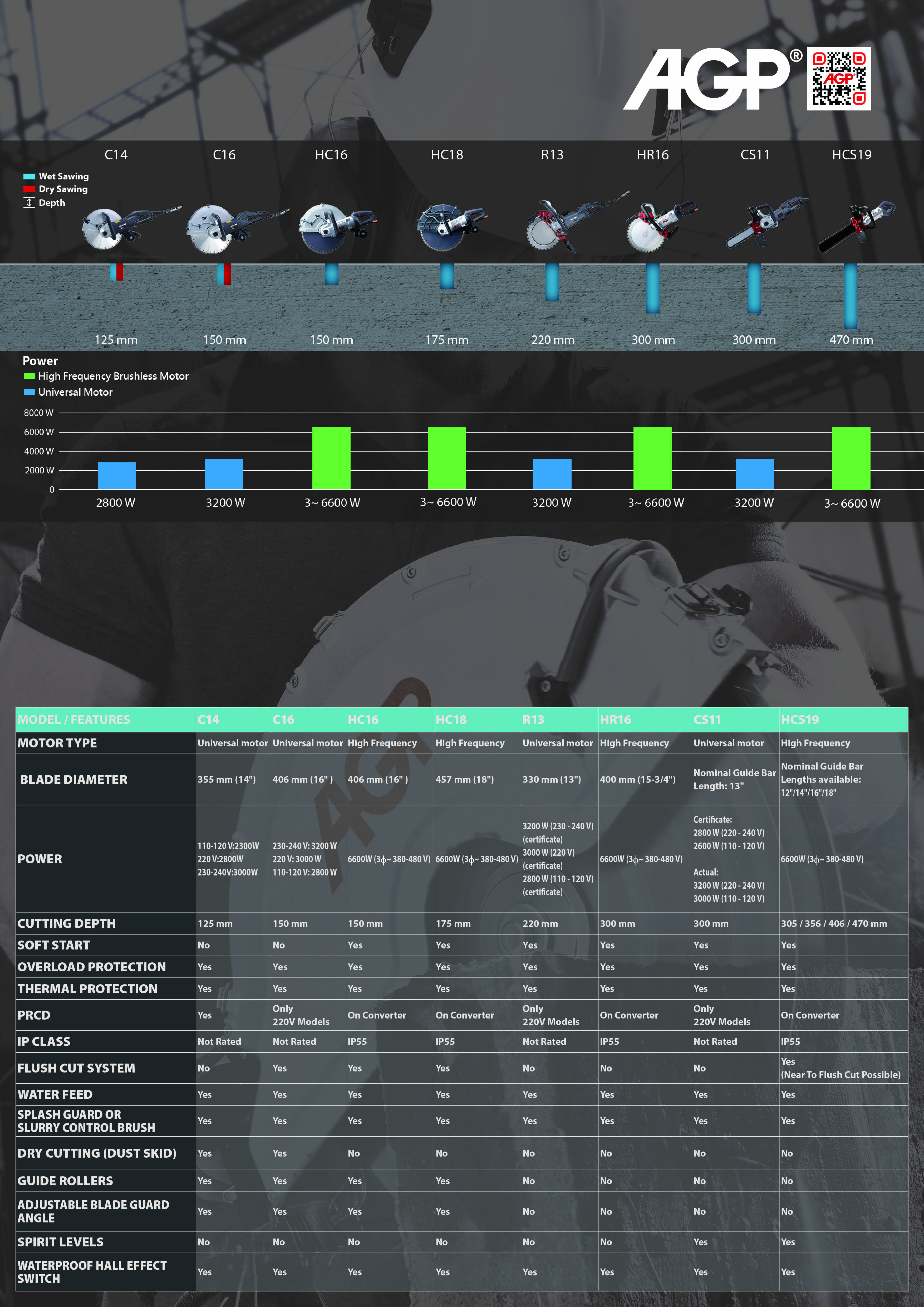Click the 'THERMAL PROTECTION' row label

(x=88, y=989)
